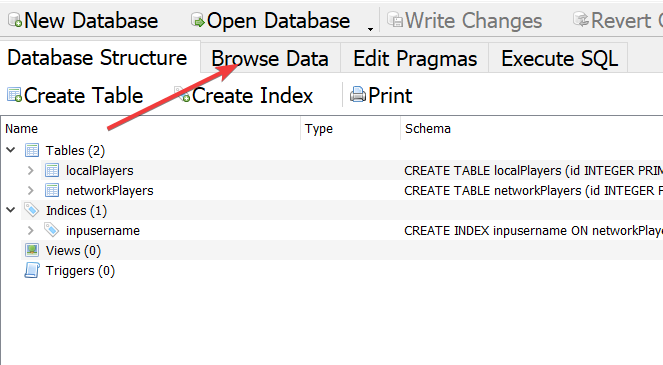Select the Tables (2) row text

pyautogui.click(x=75, y=151)
